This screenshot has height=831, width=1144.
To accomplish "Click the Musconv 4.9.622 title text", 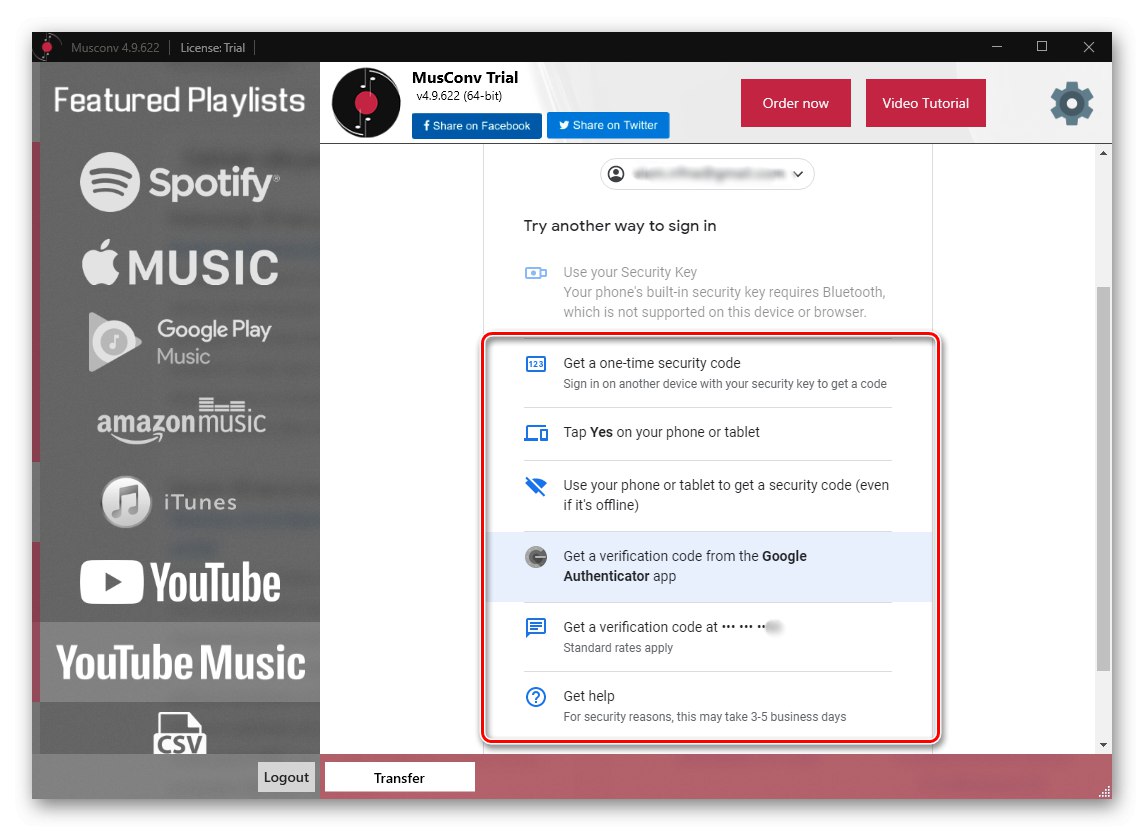I will 115,47.
